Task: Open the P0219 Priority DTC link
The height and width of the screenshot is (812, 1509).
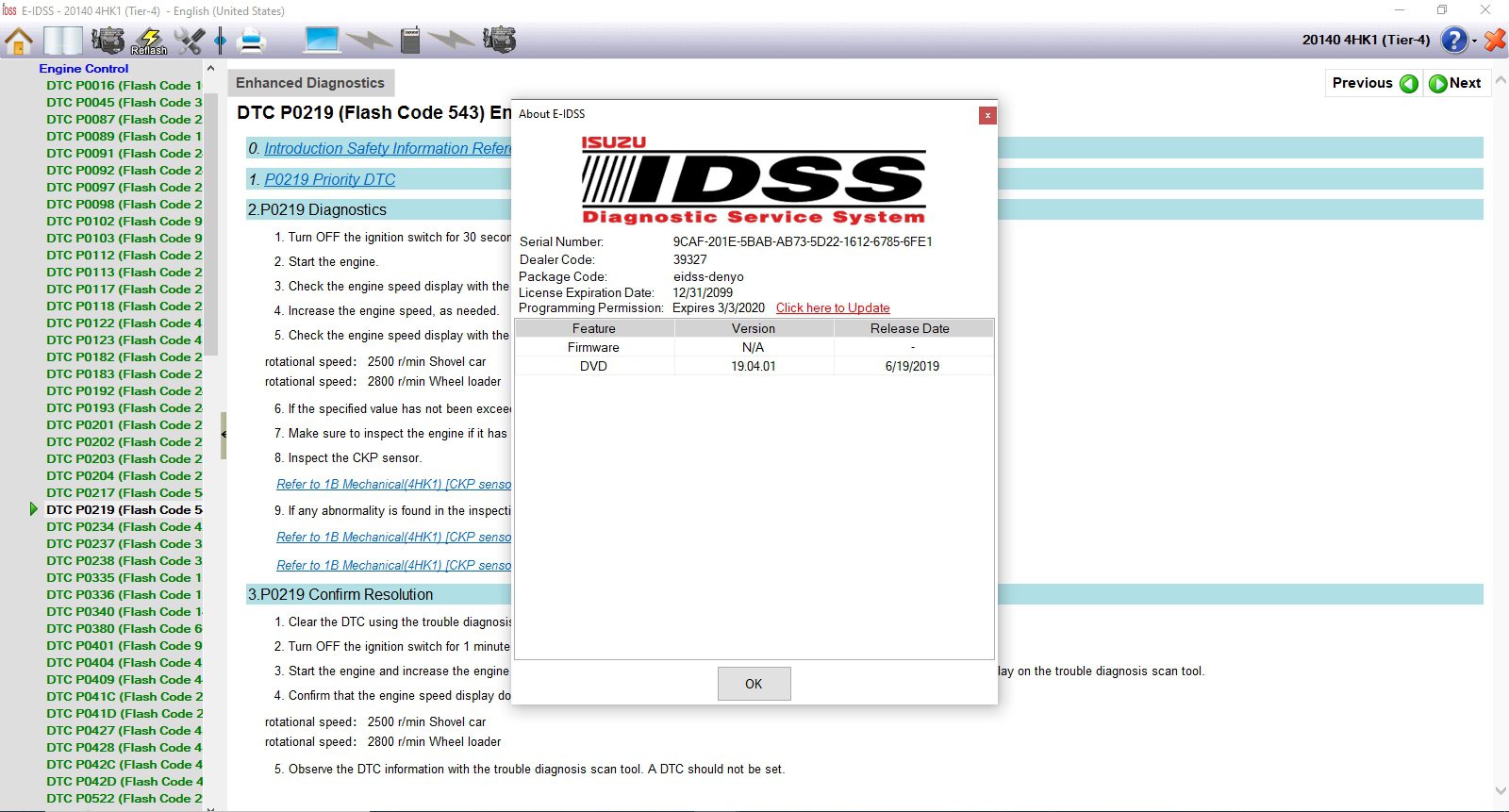Action: tap(330, 179)
